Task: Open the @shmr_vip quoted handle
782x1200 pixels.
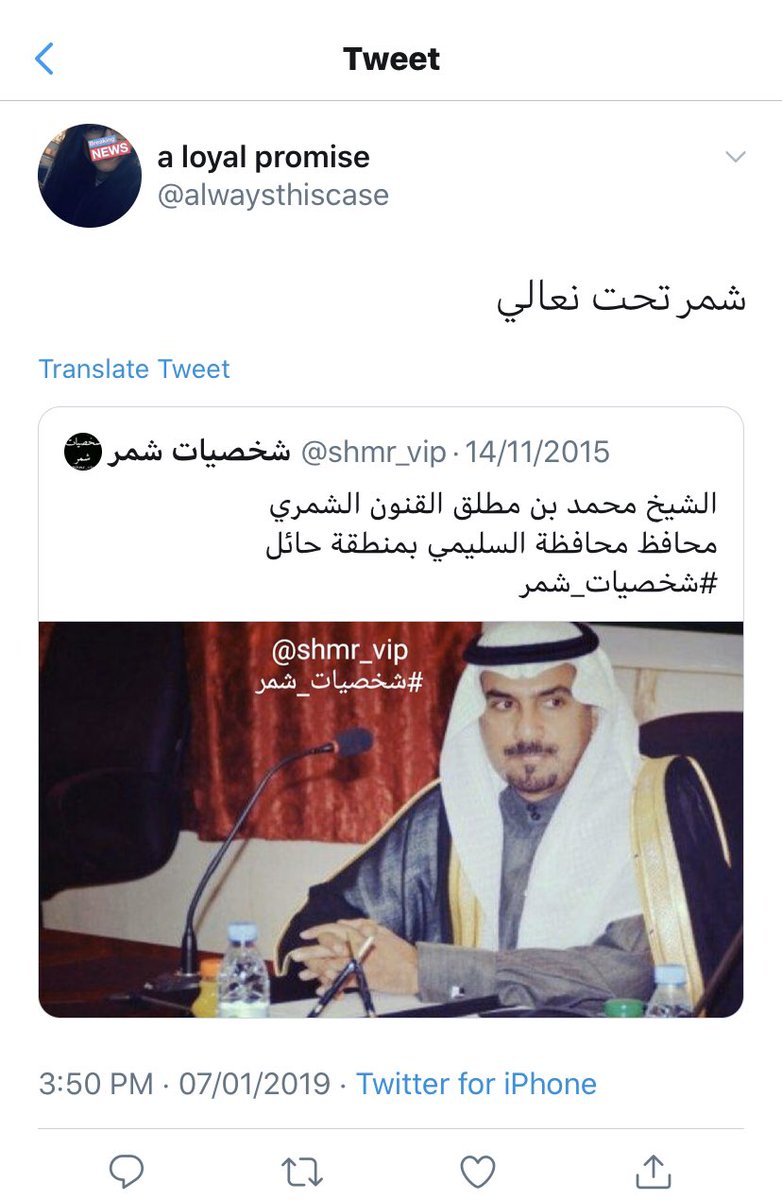Action: 373,452
